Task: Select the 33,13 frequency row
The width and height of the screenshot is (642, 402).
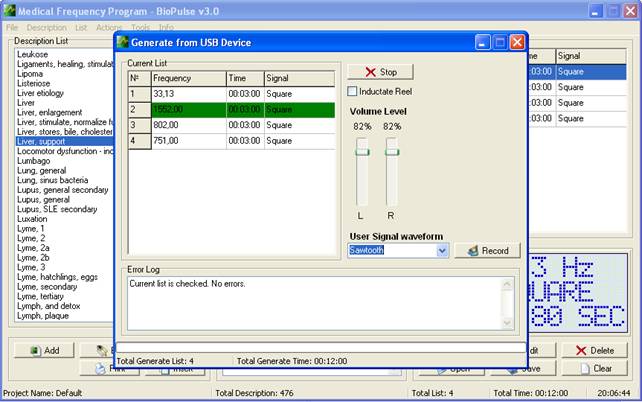Action: tap(231, 94)
